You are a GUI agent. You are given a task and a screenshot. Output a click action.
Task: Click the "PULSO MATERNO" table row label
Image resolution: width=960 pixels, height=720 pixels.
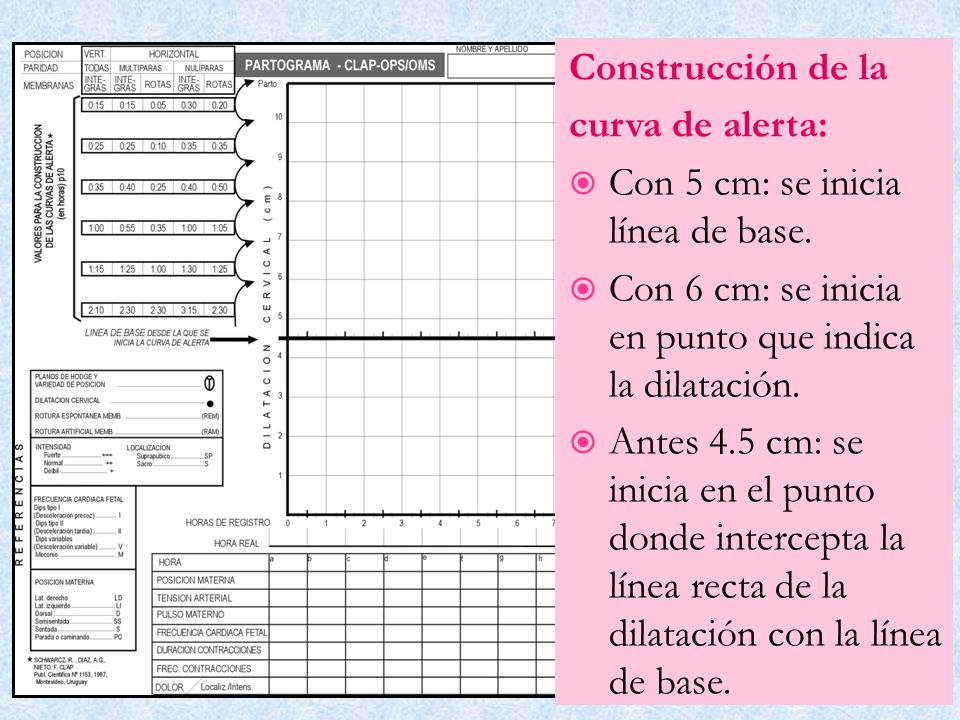click(190, 615)
